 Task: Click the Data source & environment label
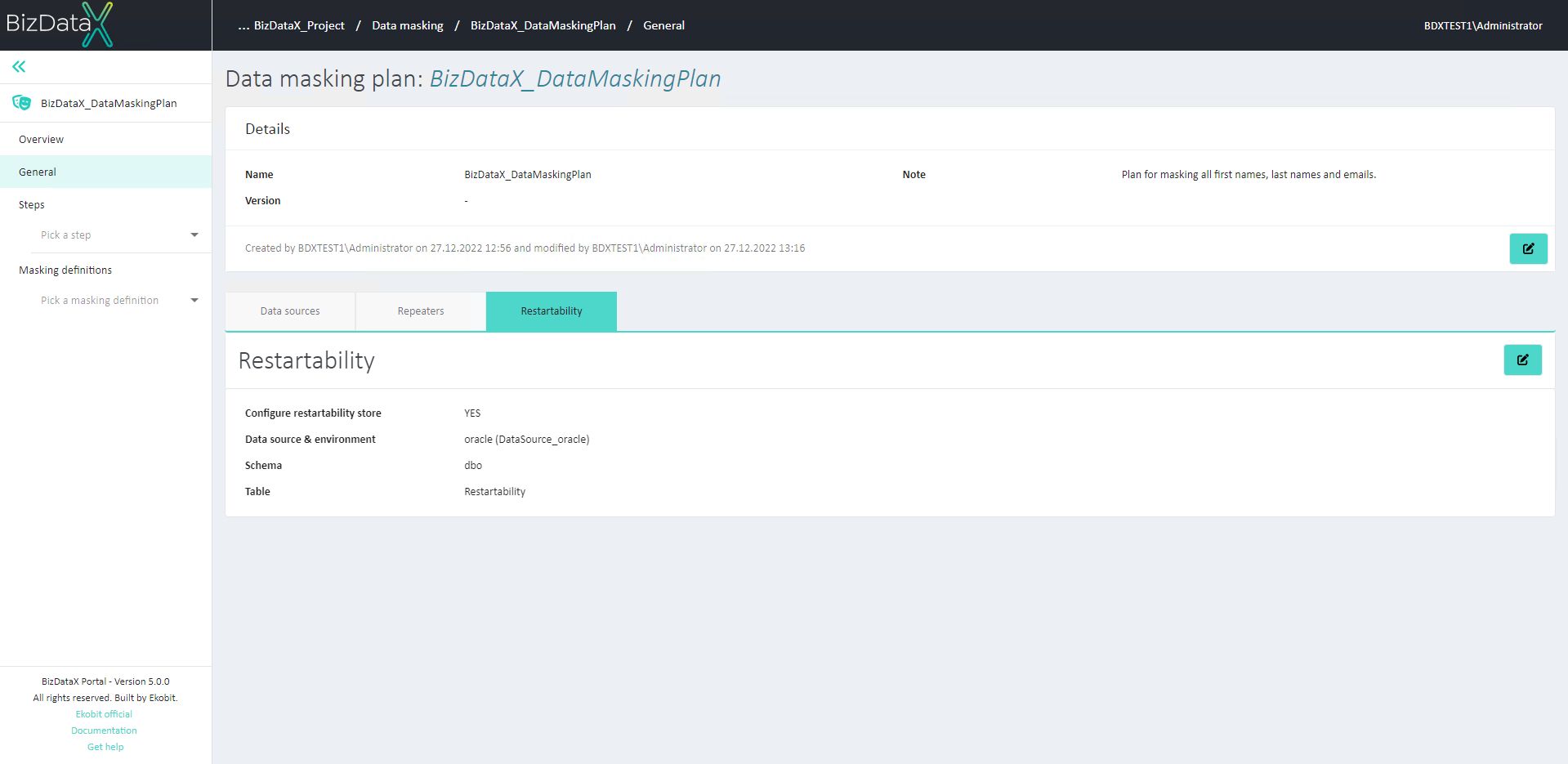click(310, 440)
